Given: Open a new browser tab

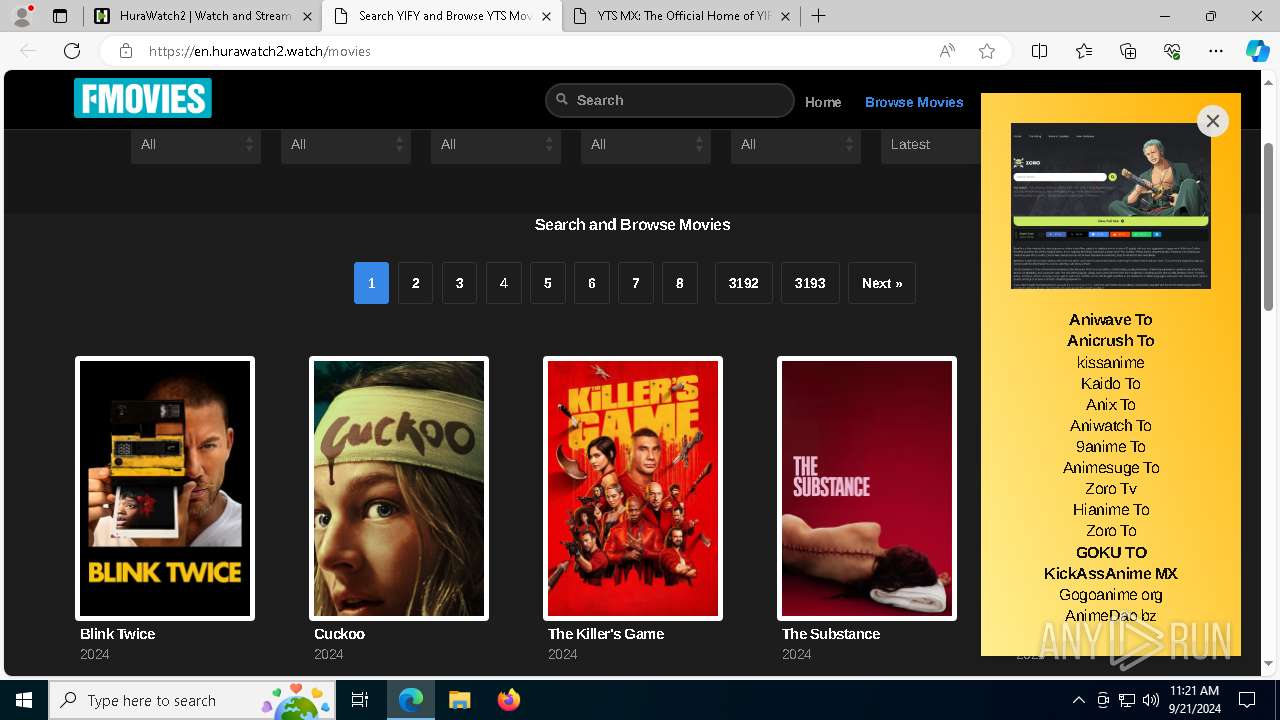Looking at the screenshot, I should pos(818,16).
